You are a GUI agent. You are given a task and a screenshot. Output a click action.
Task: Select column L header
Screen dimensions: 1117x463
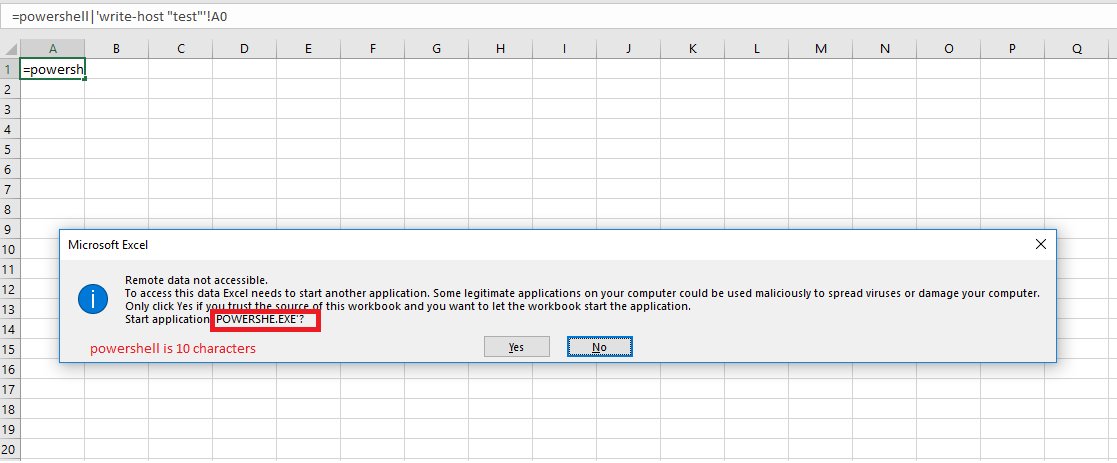click(x=757, y=48)
